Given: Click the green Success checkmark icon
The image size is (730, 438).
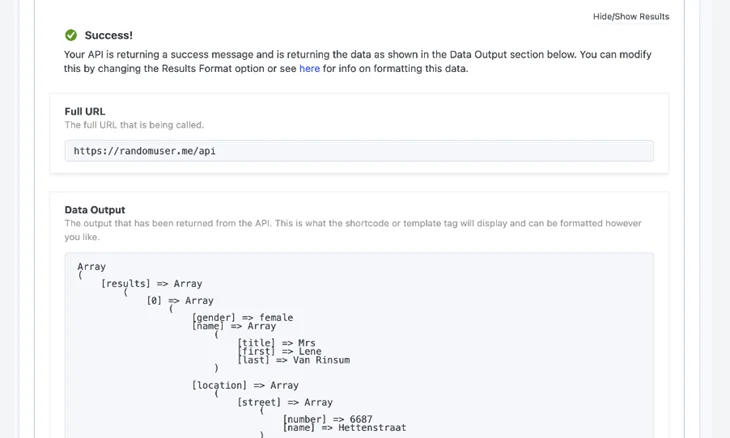Looking at the screenshot, I should (71, 35).
